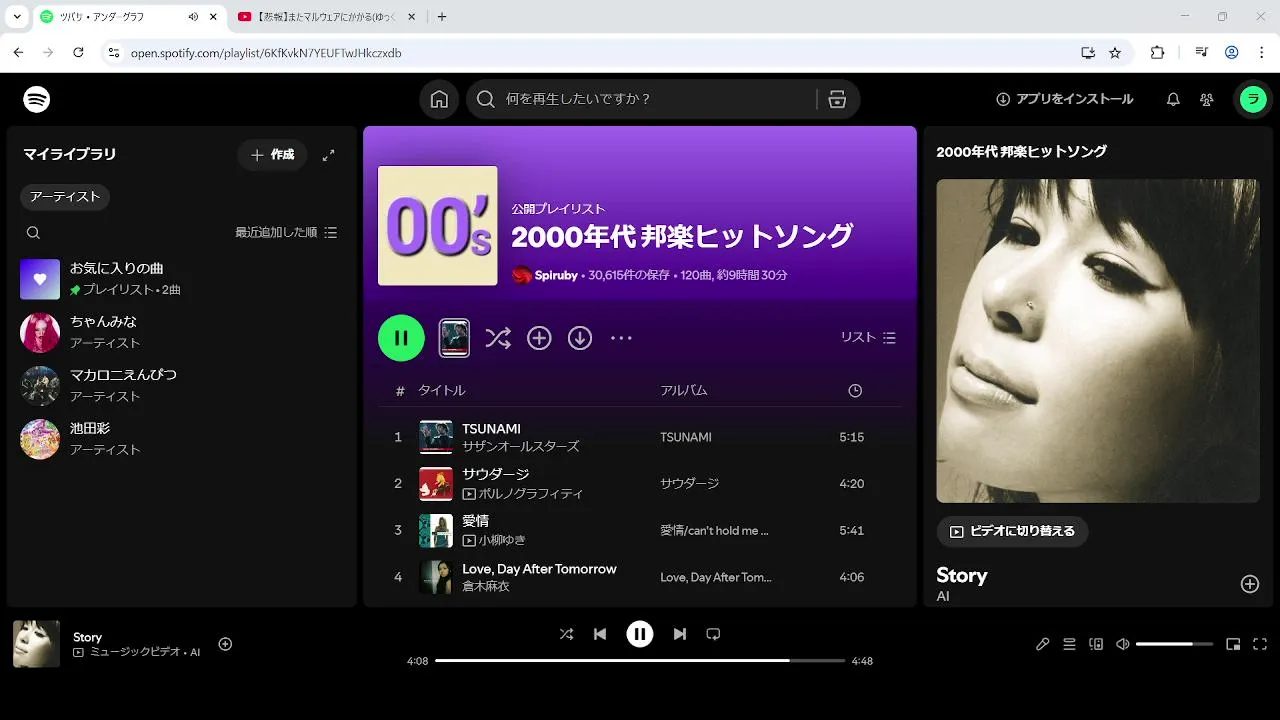Skip to the next track
1280x720 pixels.
[680, 634]
